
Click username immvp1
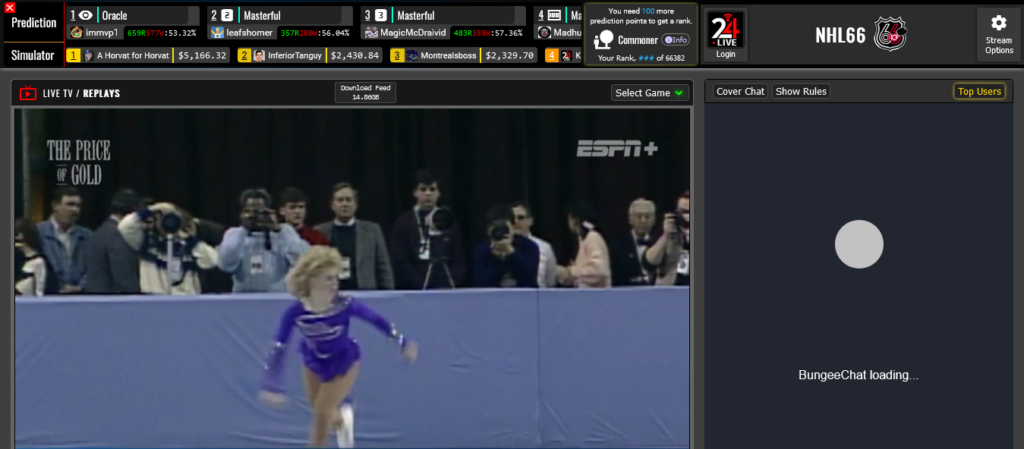point(102,33)
